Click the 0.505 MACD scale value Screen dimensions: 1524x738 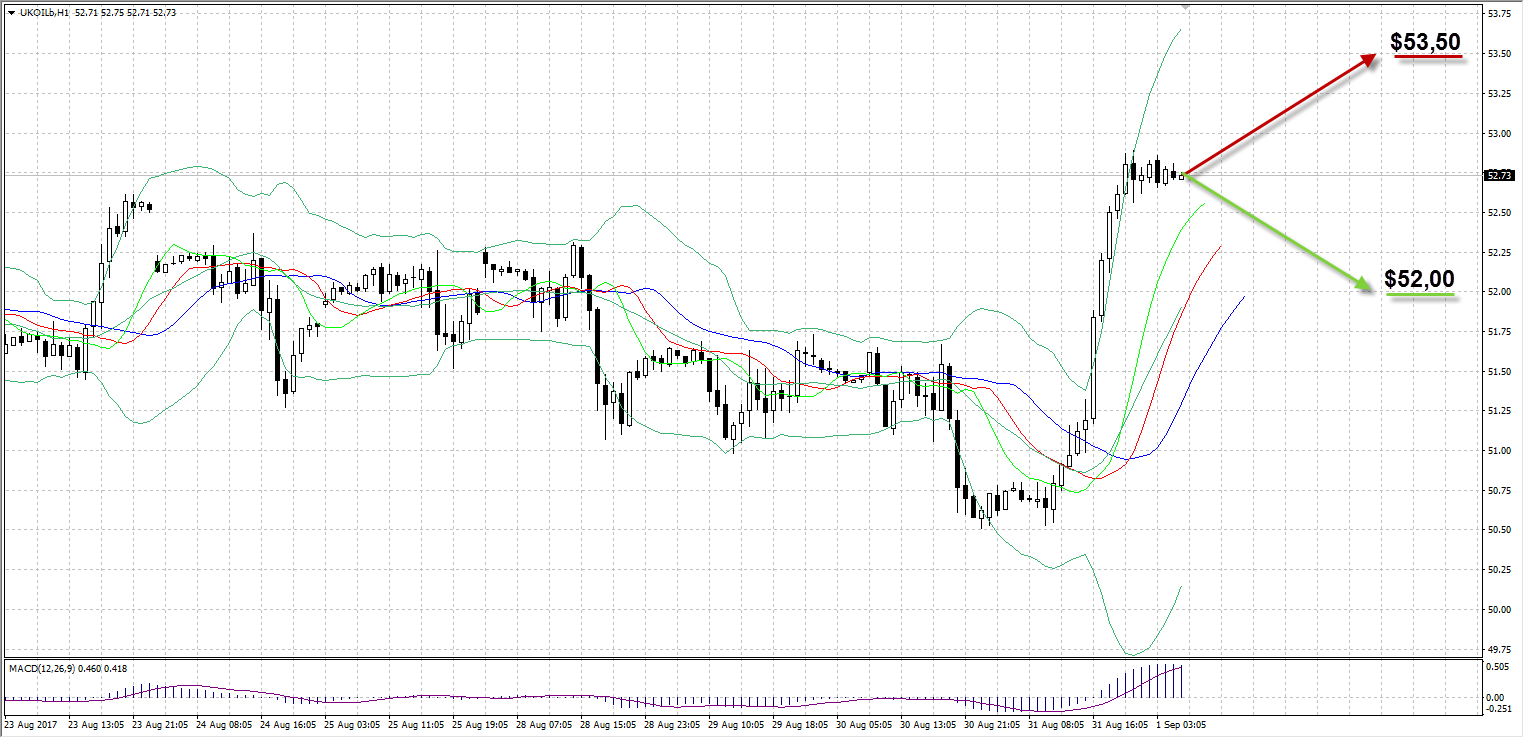point(1499,667)
